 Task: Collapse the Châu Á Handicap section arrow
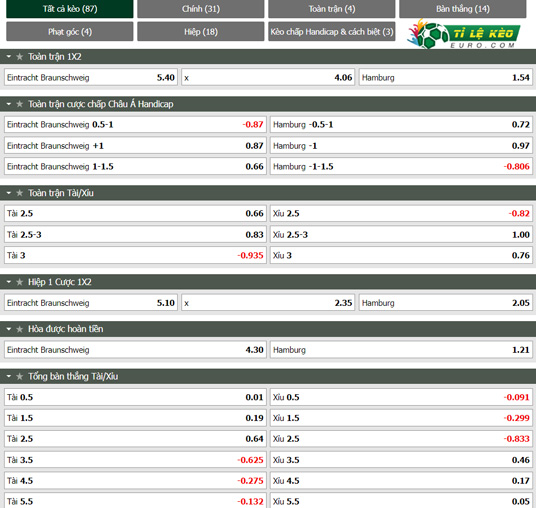[x=9, y=104]
